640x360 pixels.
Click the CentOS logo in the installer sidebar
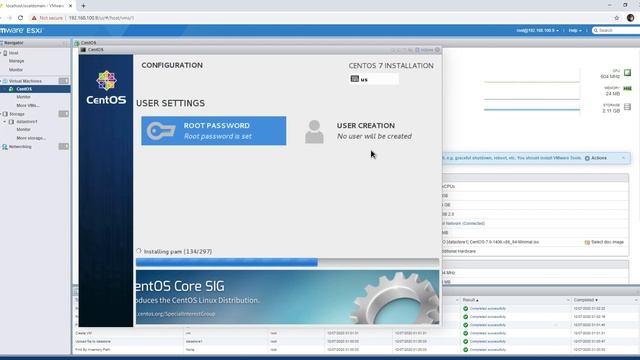106,88
